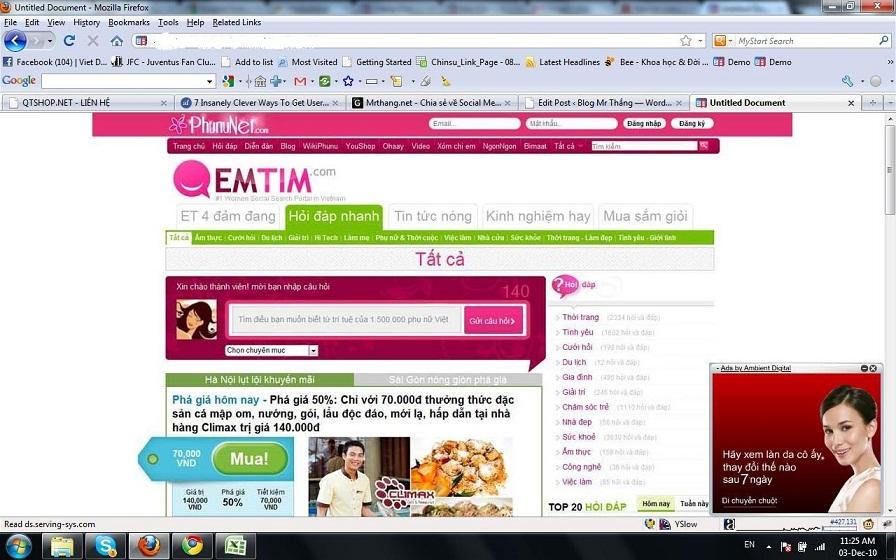Image resolution: width=896 pixels, height=560 pixels.
Task: Show more bookmarks chevron
Action: (890, 62)
